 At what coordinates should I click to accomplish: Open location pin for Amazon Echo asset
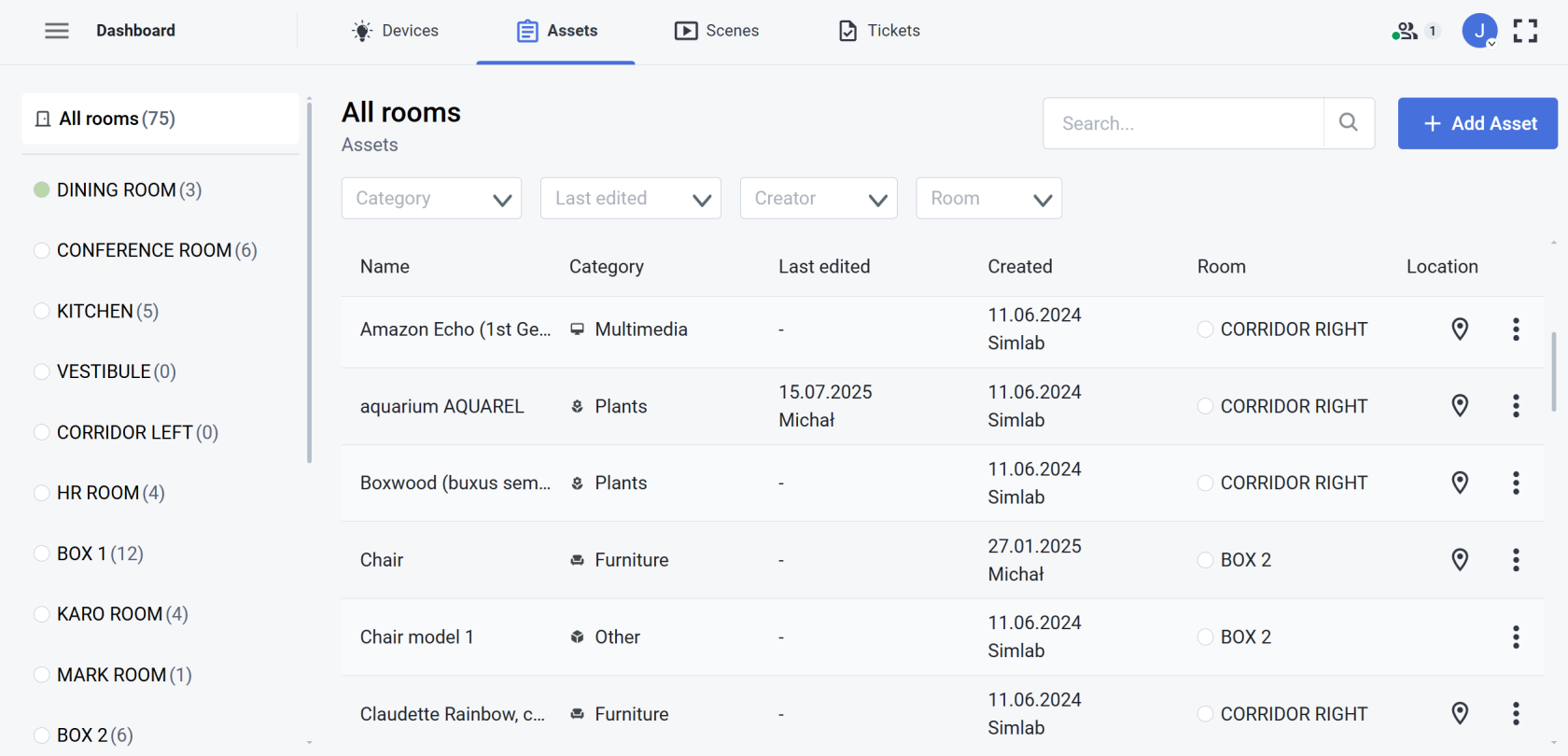1460,329
